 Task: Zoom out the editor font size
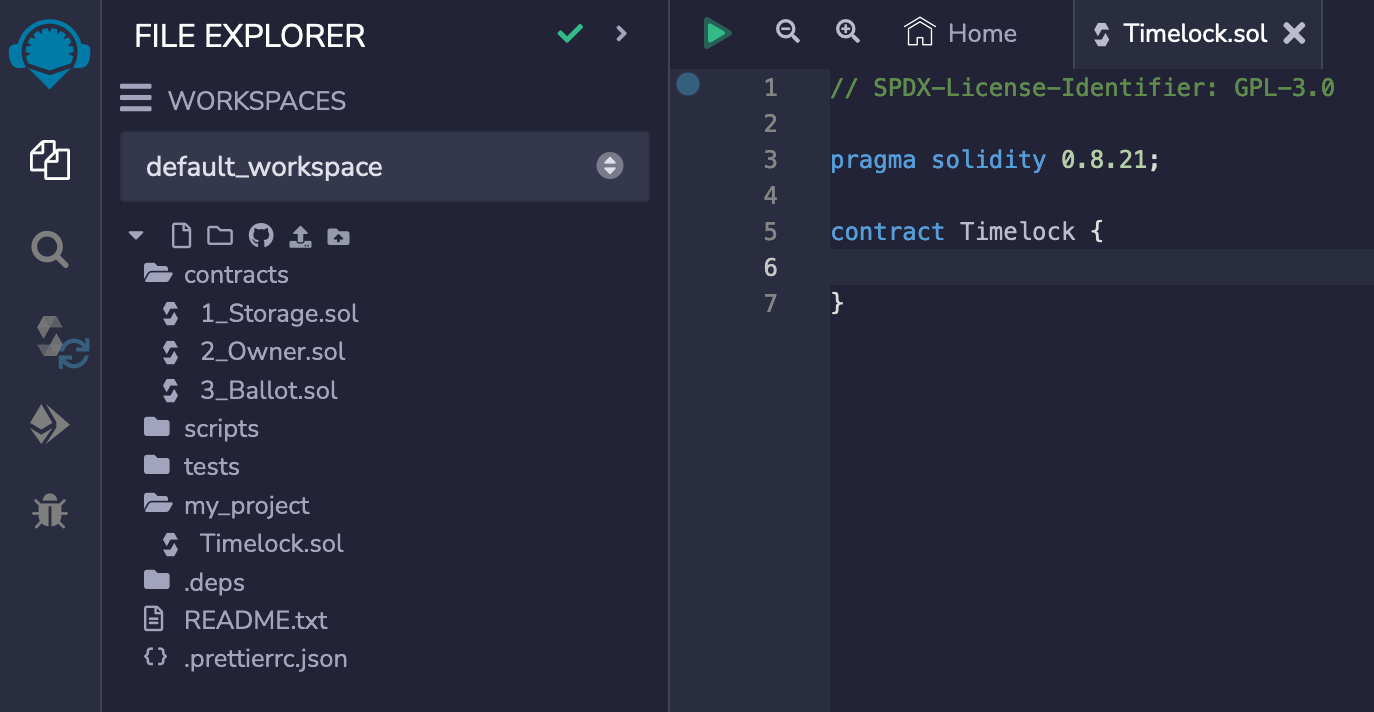(788, 32)
